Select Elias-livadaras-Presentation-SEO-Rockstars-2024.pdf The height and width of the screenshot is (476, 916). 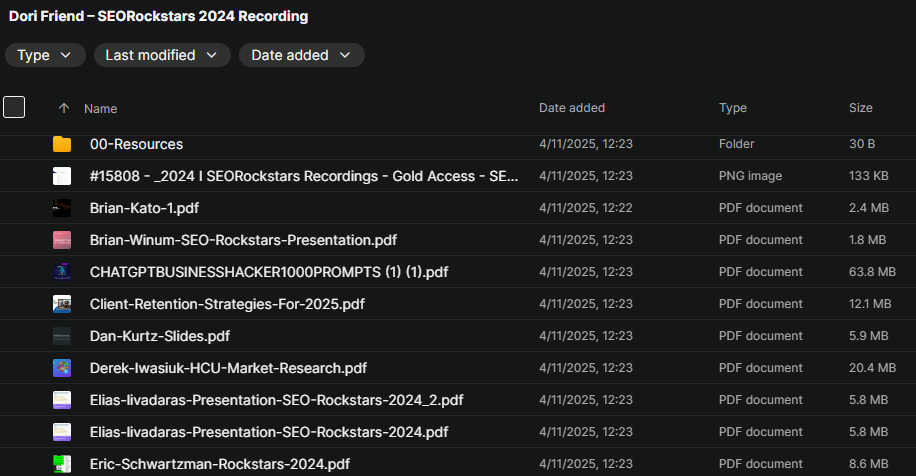tap(269, 432)
